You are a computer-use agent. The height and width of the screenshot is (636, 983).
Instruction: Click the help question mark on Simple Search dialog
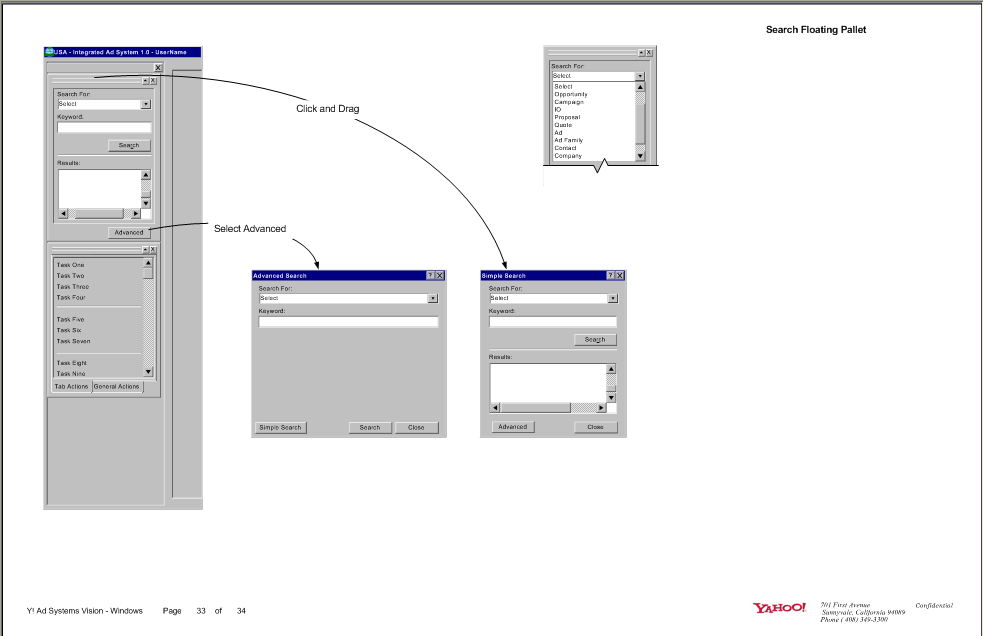611,276
